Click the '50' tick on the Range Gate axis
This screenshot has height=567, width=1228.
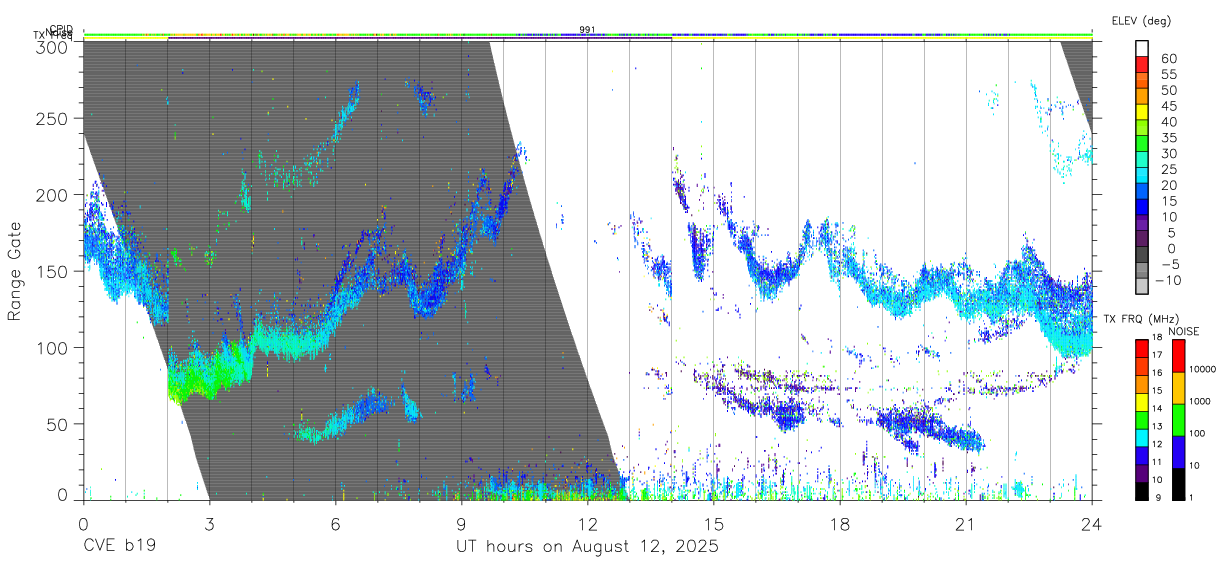[58, 424]
